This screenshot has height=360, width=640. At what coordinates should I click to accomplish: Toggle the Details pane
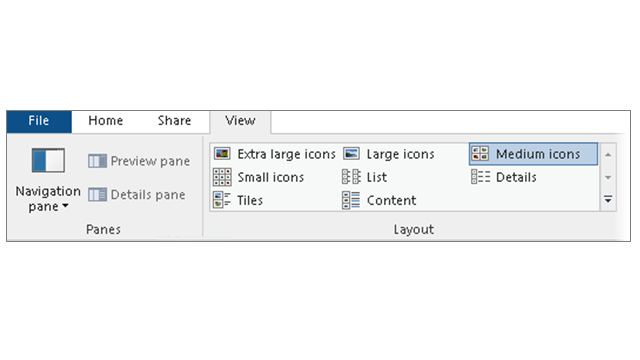[x=137, y=194]
